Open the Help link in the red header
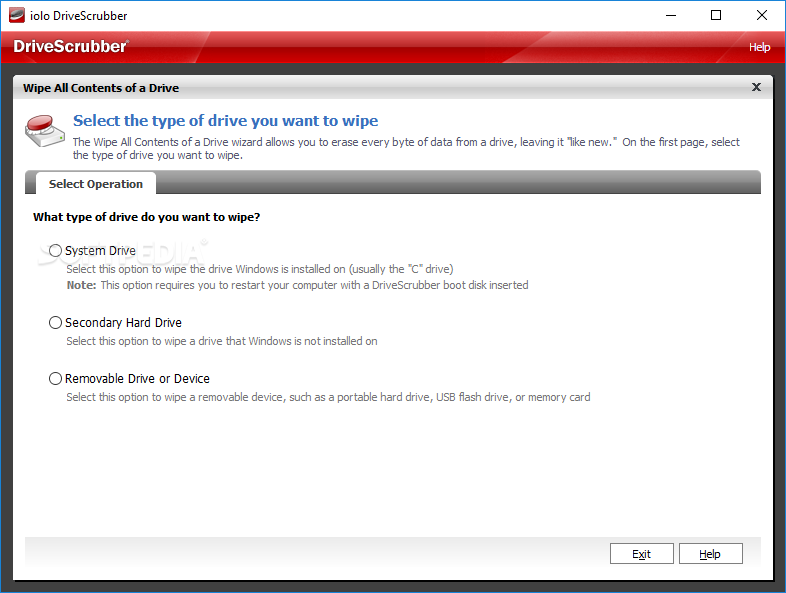786x593 pixels. [x=759, y=47]
